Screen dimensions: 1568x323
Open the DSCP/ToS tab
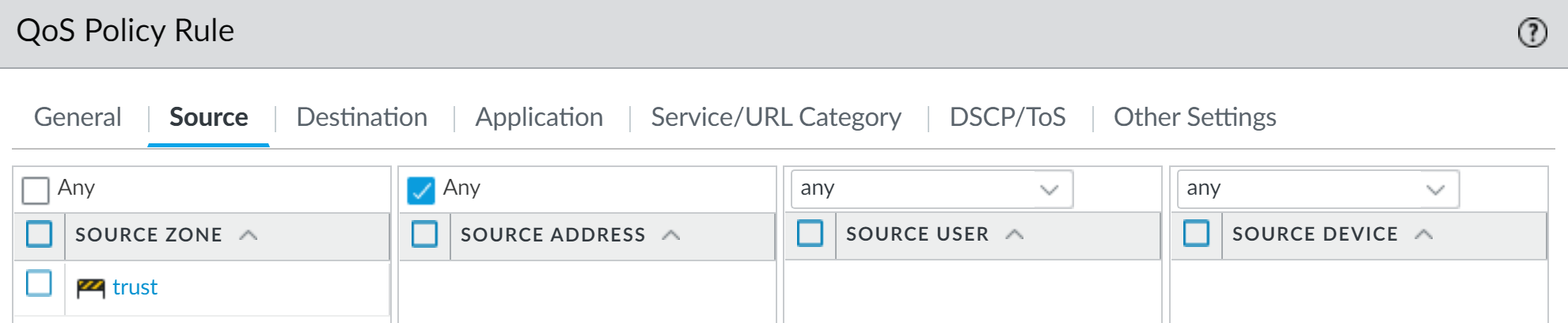click(1008, 117)
